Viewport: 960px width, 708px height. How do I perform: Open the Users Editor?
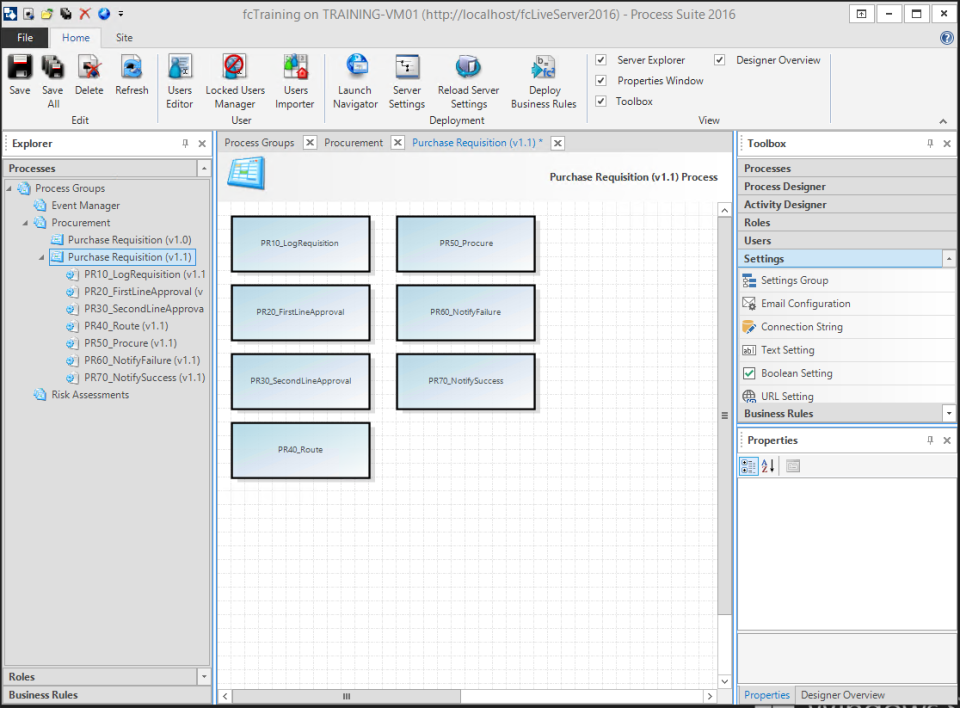(179, 80)
